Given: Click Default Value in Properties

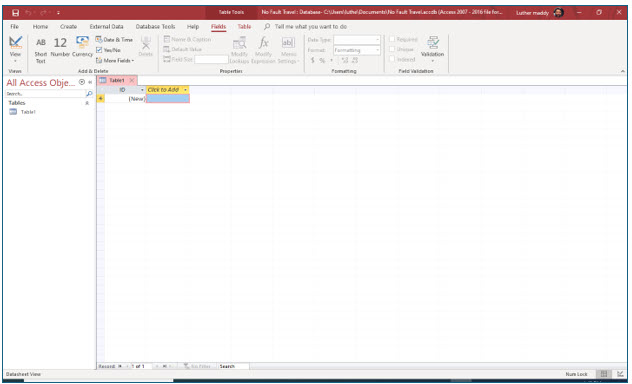Looking at the screenshot, I should [182, 49].
